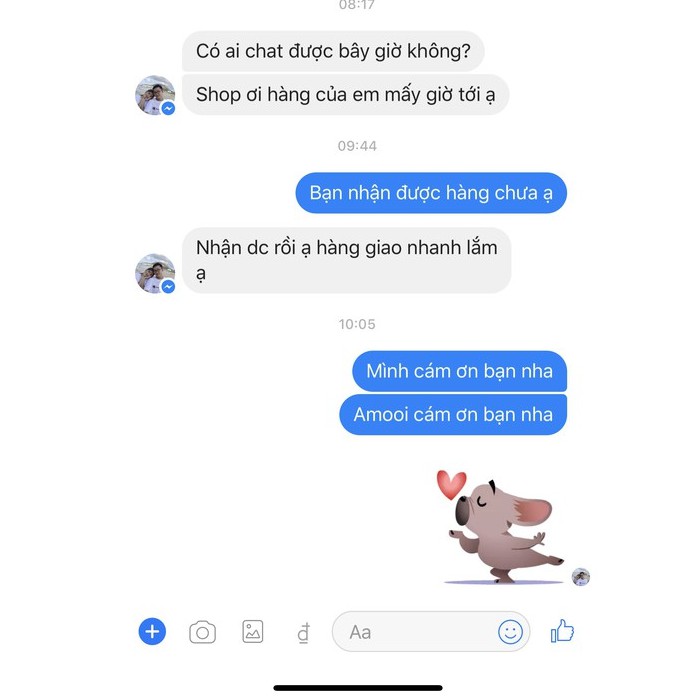
Task: Select the 'Amooi cám ơn bạn nha' bubble
Action: coord(453,415)
